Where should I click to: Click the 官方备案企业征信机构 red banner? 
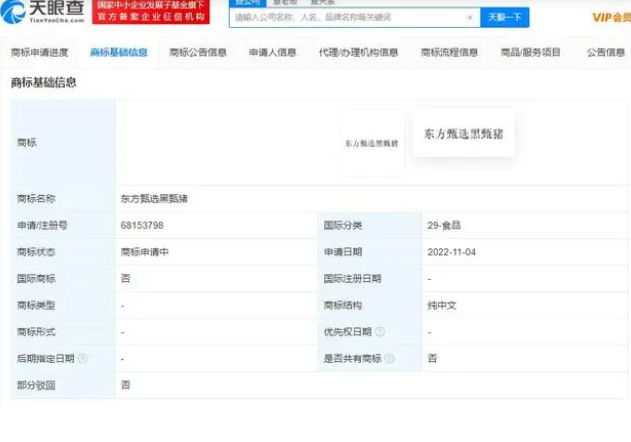point(150,17)
